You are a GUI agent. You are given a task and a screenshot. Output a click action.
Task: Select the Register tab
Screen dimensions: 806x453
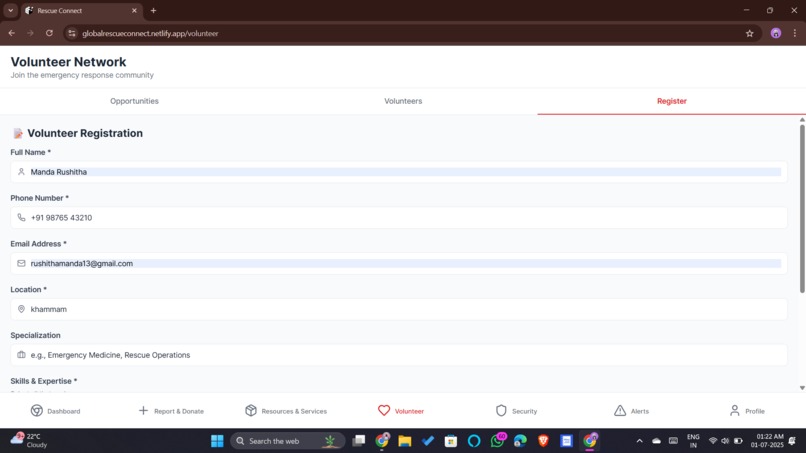(x=671, y=101)
